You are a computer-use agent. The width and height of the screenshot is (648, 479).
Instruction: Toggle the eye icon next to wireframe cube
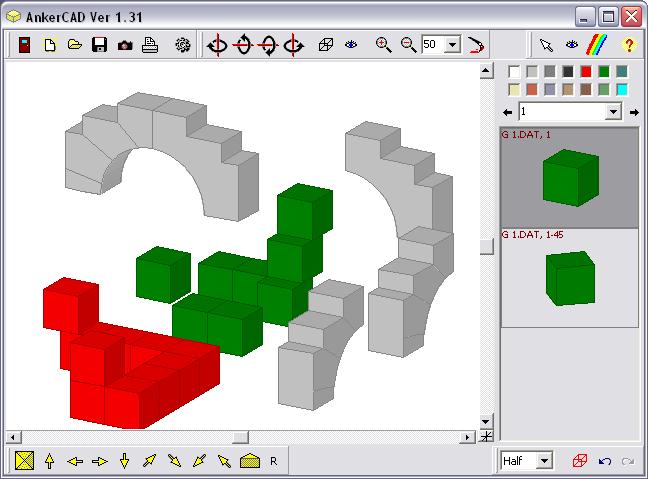tap(351, 44)
